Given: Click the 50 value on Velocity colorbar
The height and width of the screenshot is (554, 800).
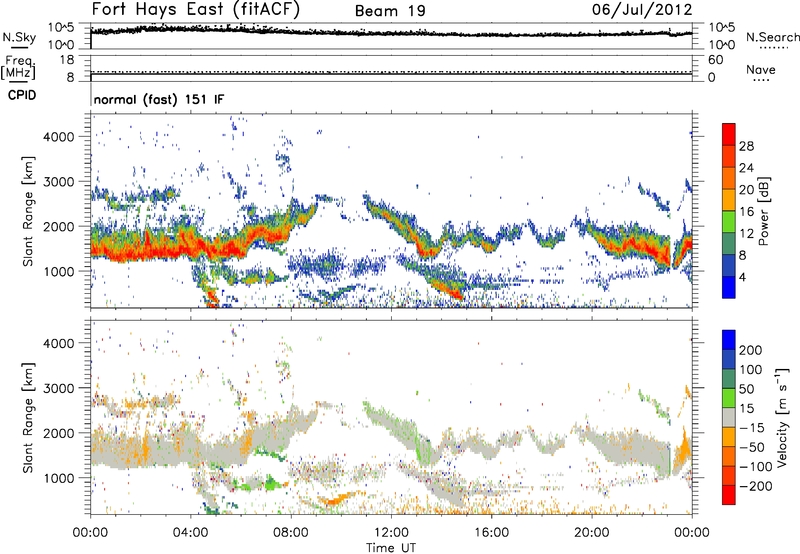Looking at the screenshot, I should [x=747, y=389].
